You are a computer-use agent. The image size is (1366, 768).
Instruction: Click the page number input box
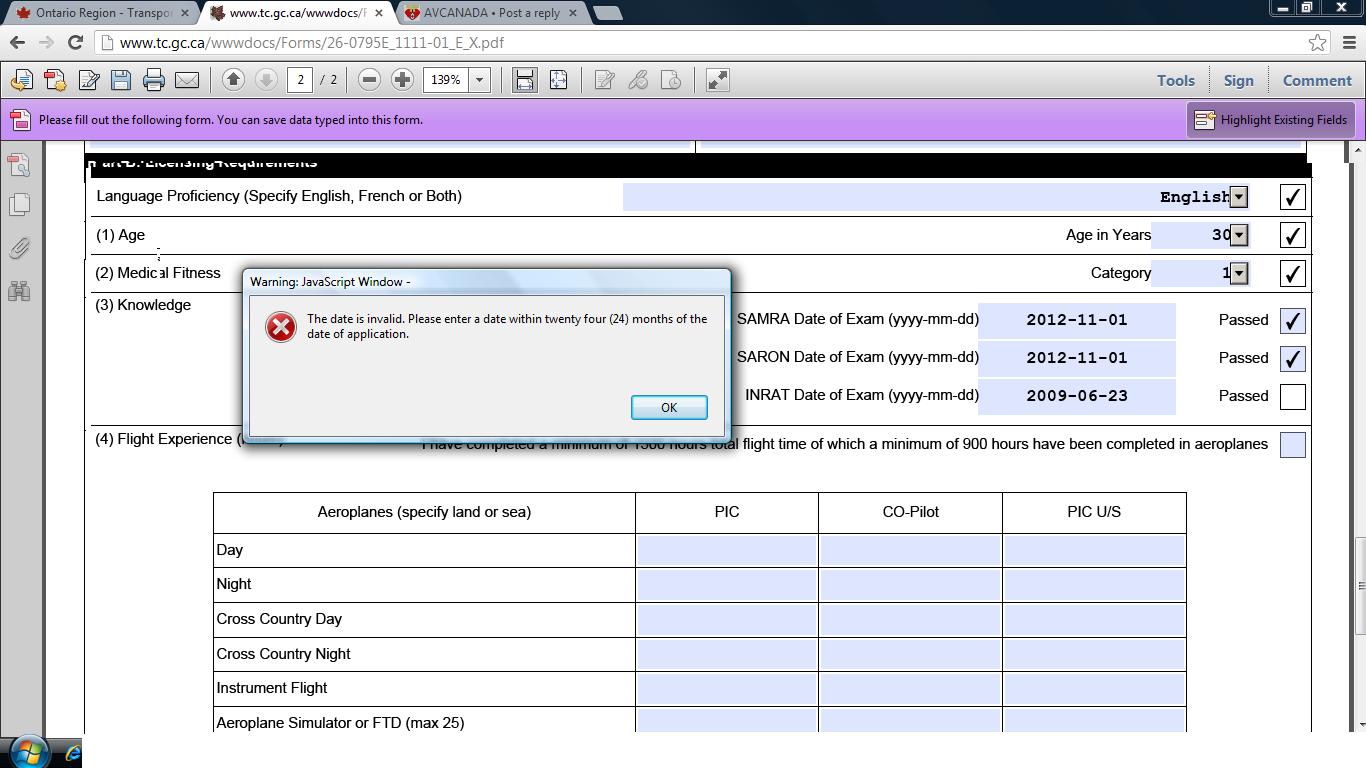(x=299, y=80)
